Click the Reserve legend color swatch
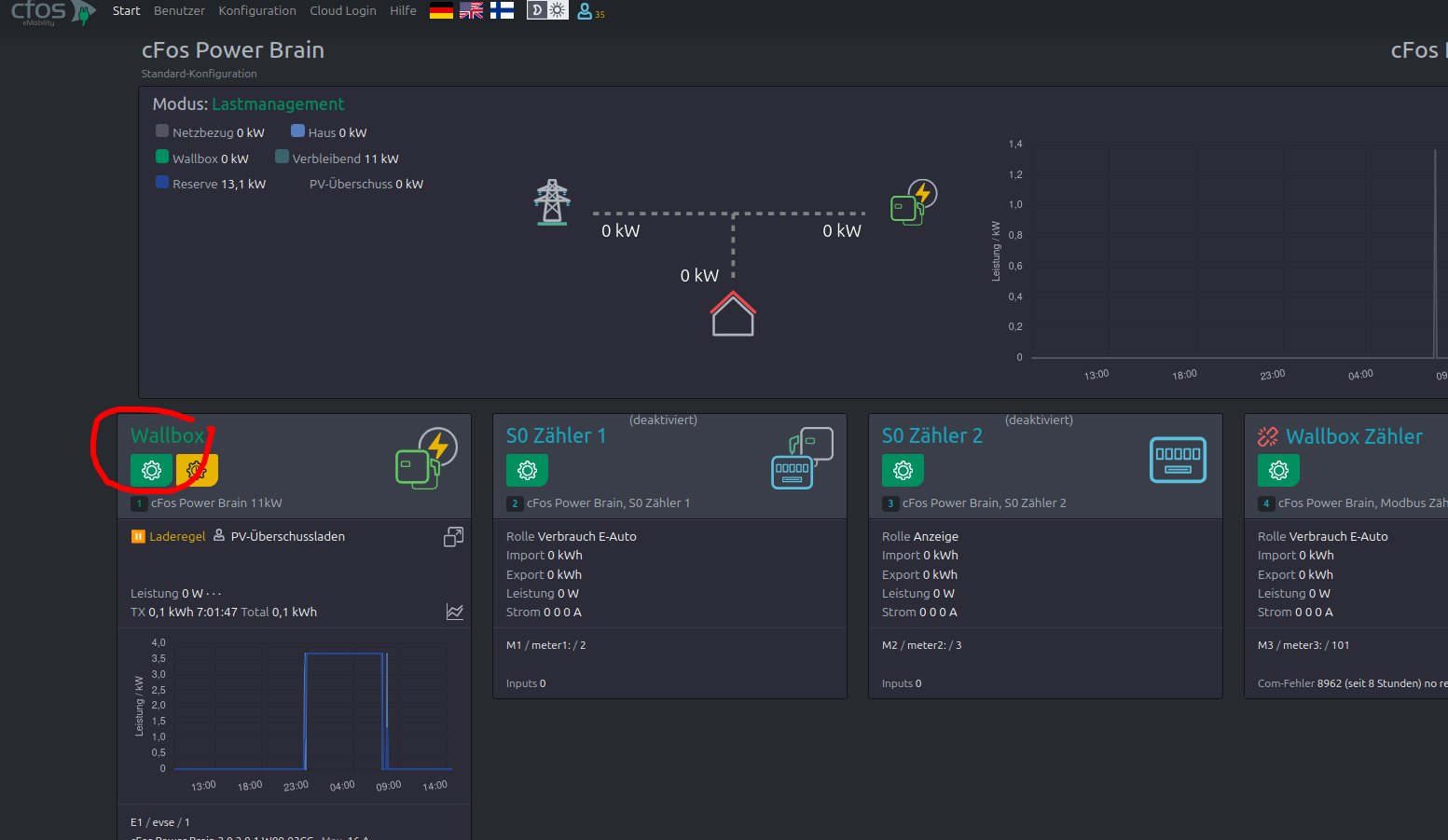Image resolution: width=1448 pixels, height=840 pixels. click(162, 183)
